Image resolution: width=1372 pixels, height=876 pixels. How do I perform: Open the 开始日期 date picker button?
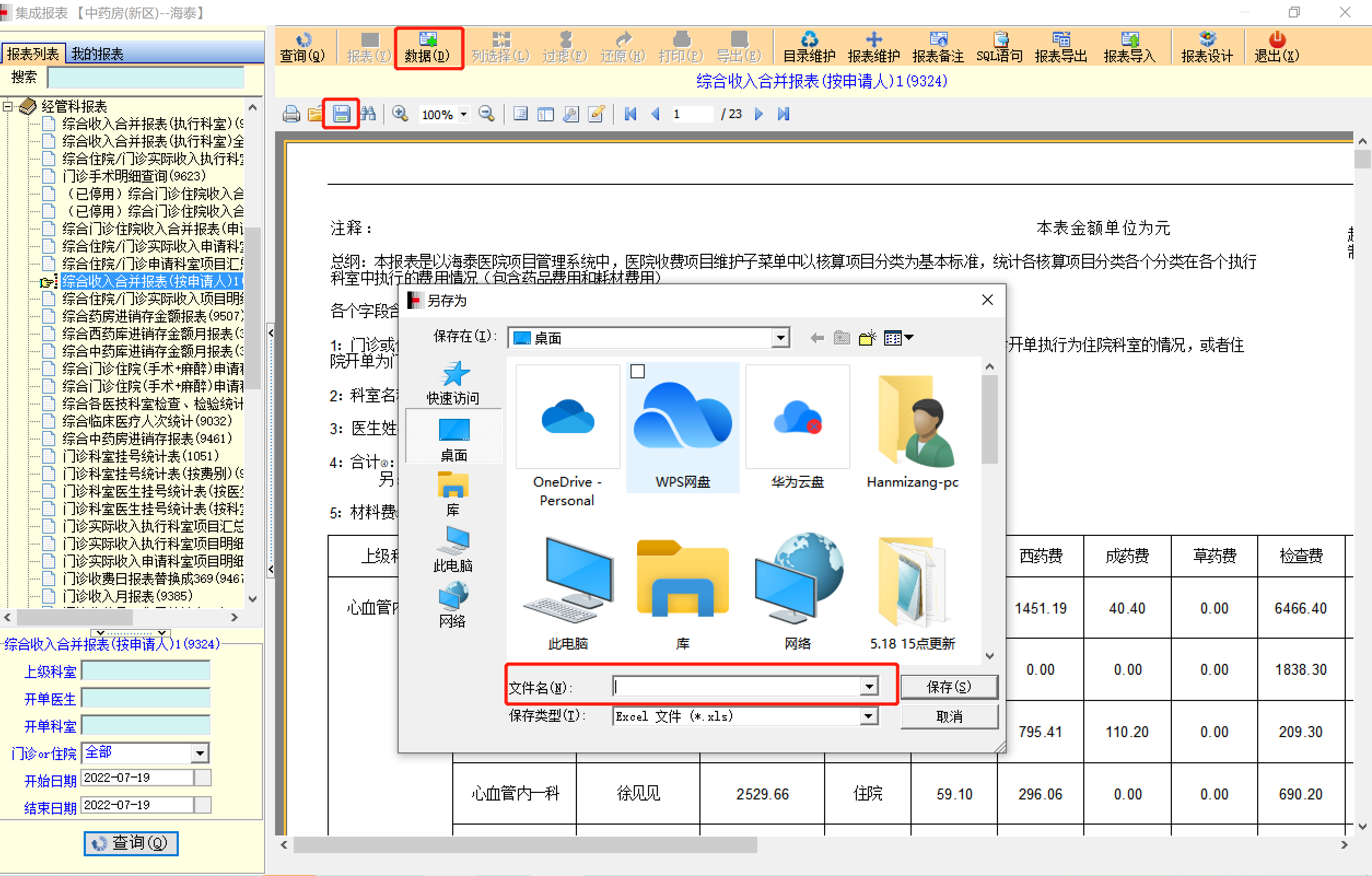pos(203,778)
